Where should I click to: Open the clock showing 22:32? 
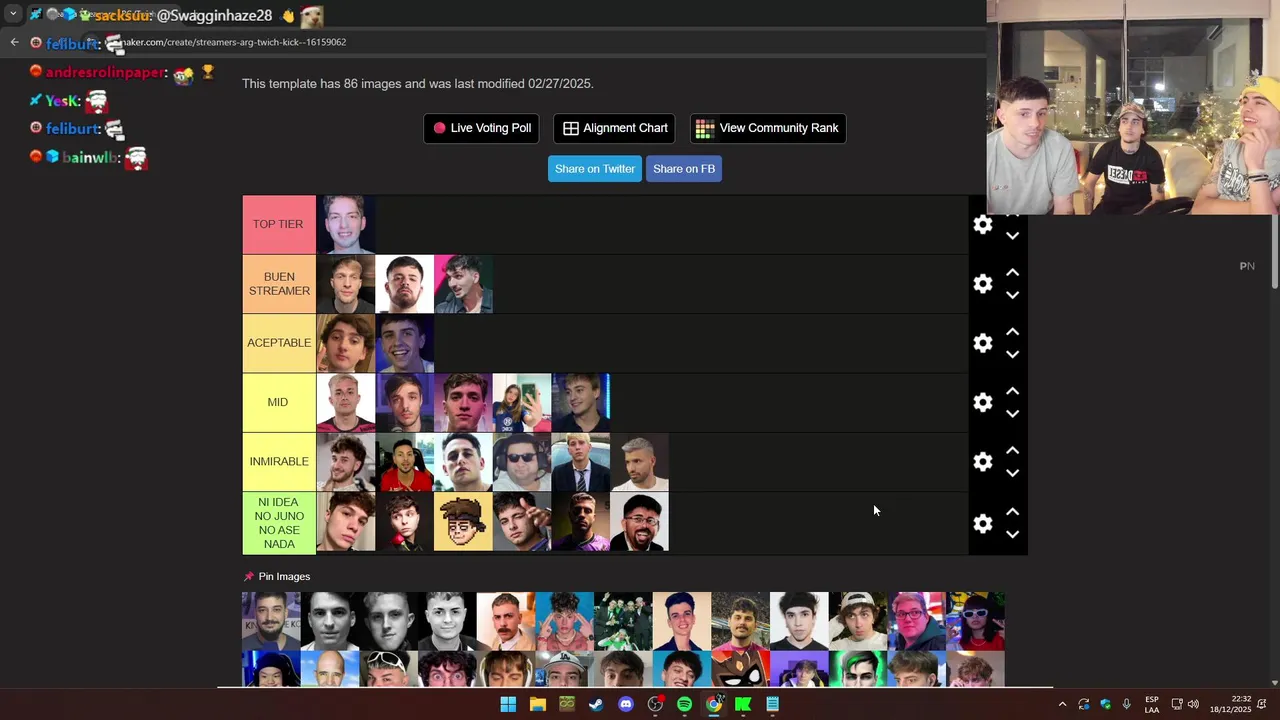pyautogui.click(x=1230, y=704)
